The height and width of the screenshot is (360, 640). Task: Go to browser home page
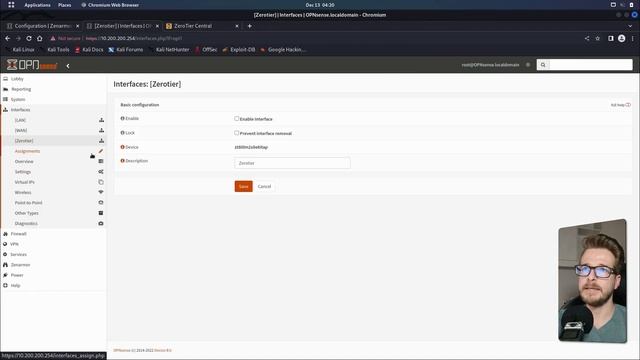tap(40, 38)
